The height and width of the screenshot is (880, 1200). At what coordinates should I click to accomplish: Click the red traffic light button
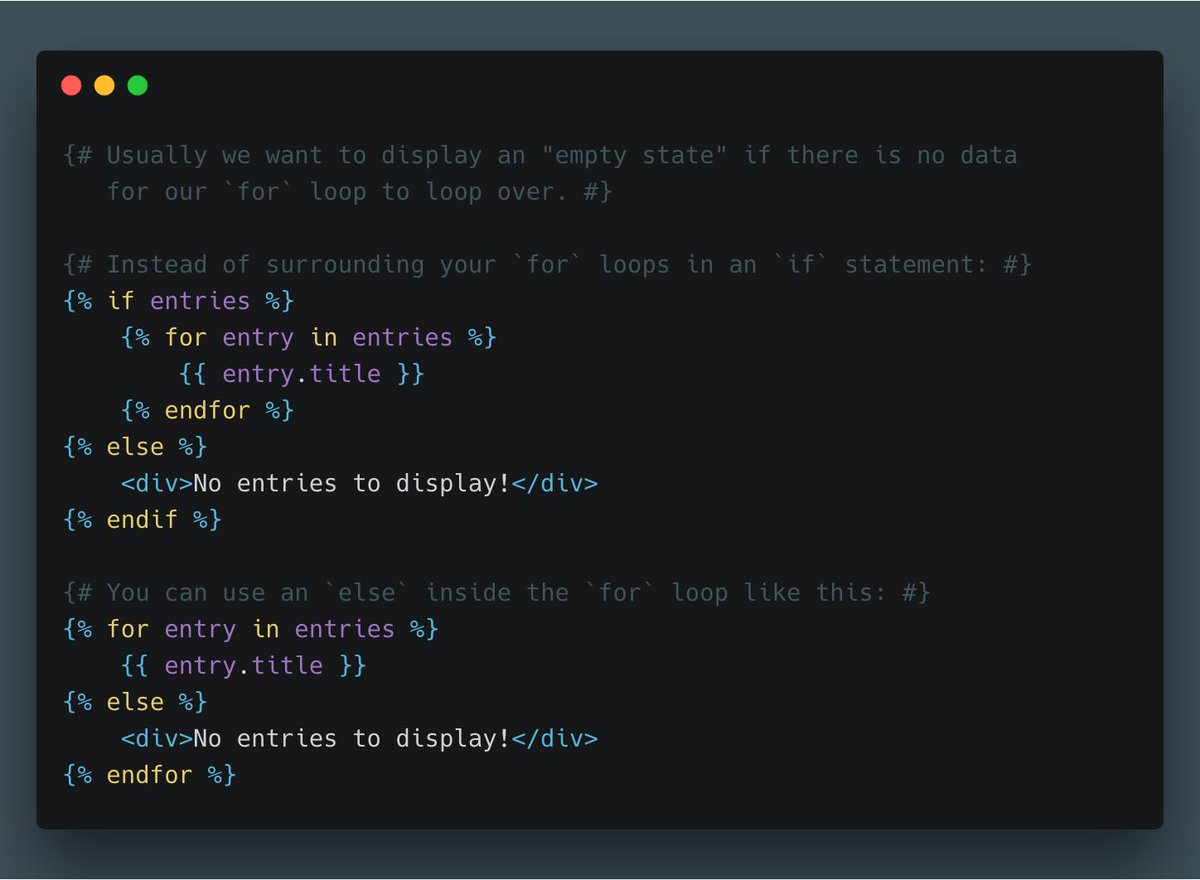point(71,85)
